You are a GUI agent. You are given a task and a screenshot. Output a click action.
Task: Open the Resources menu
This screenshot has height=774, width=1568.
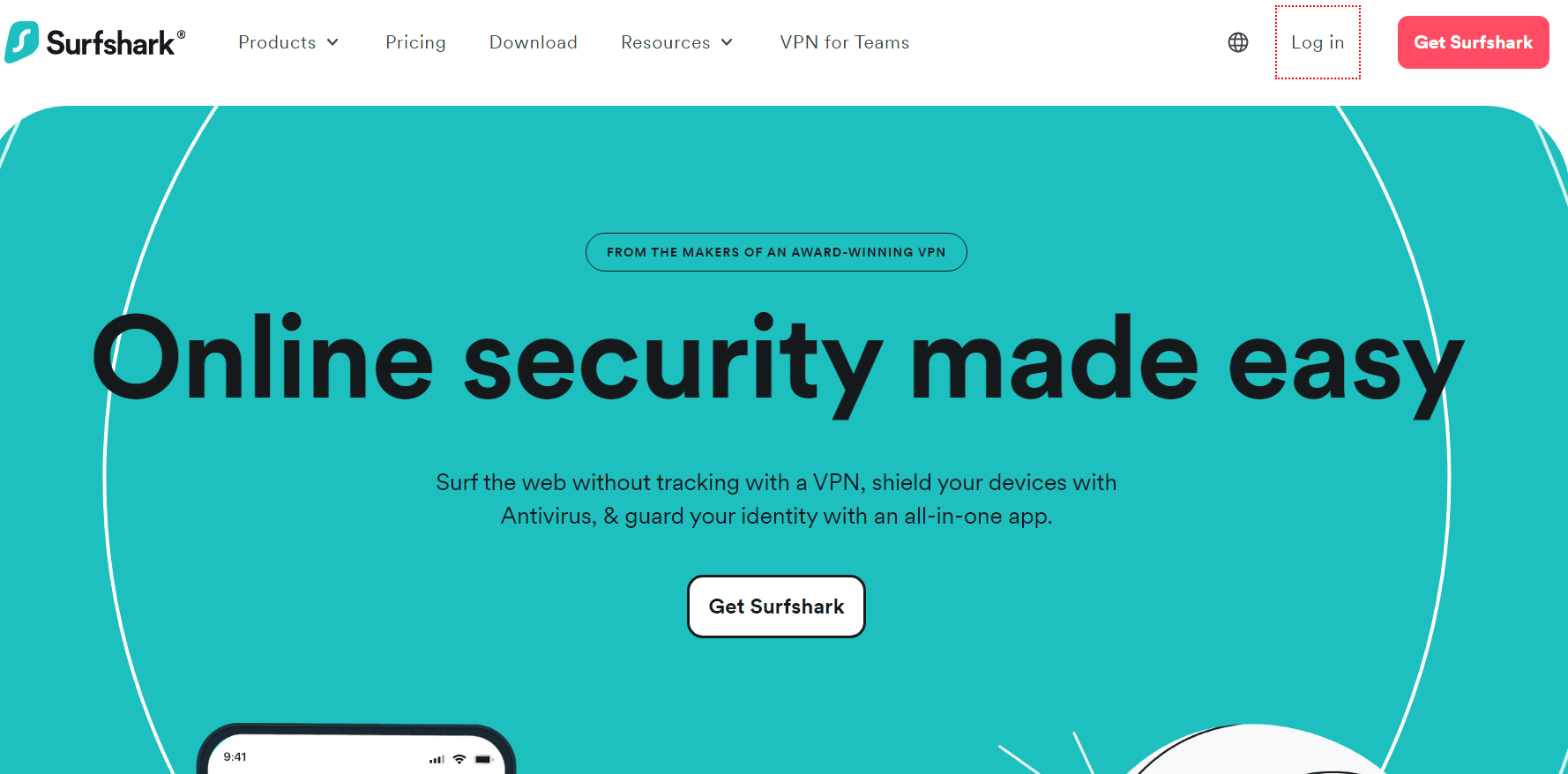pyautogui.click(x=666, y=42)
